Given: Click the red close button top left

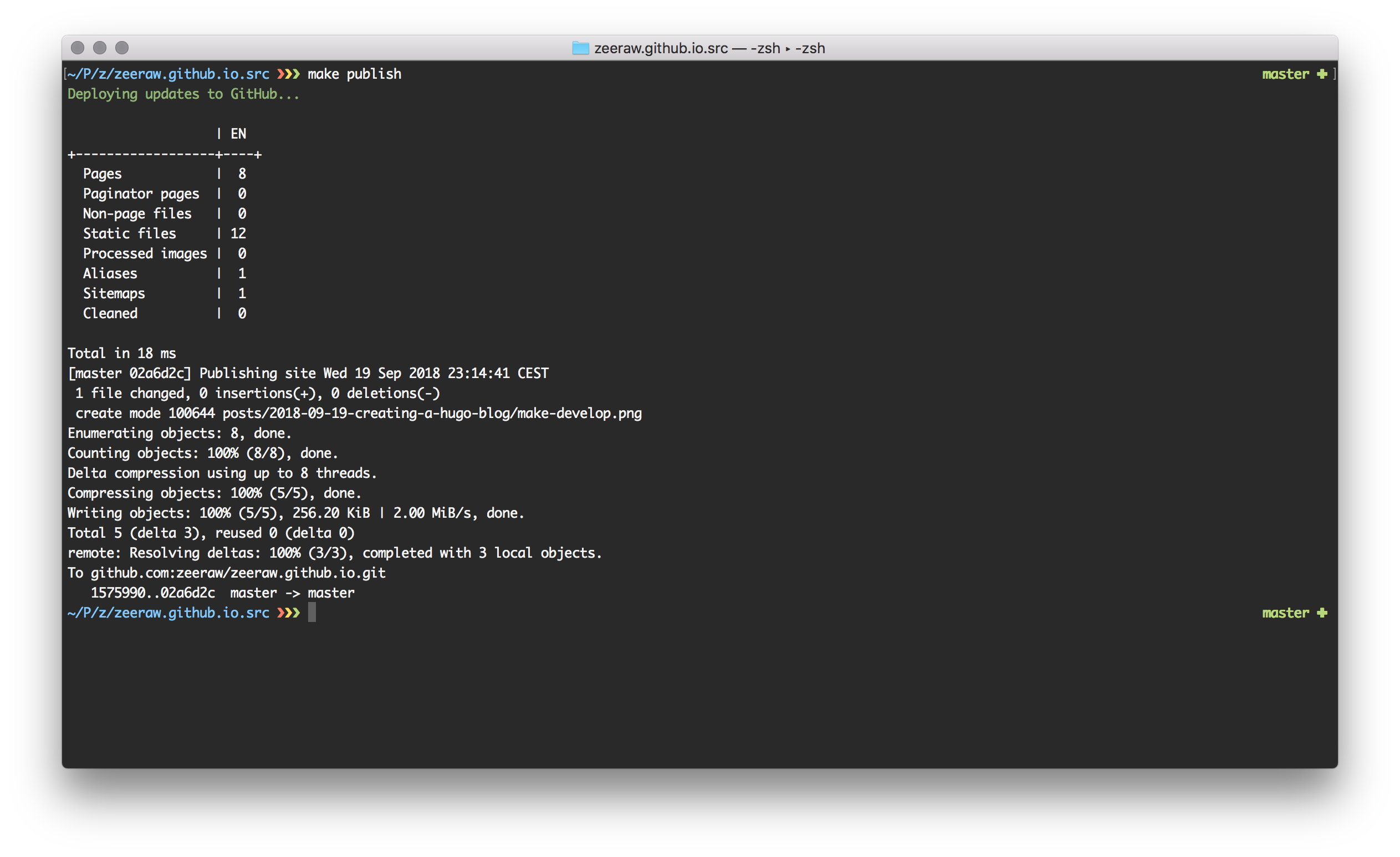Looking at the screenshot, I should (83, 48).
